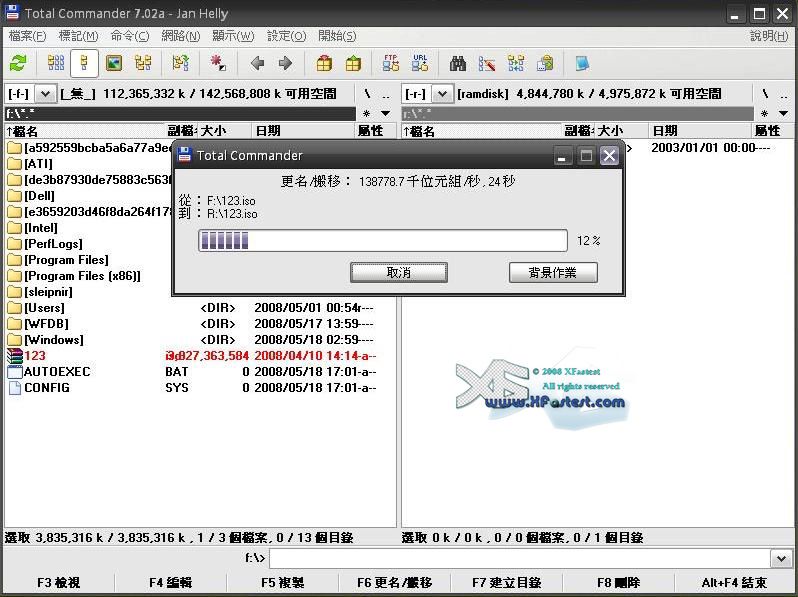The height and width of the screenshot is (597, 798).
Task: Open right panel directory history arrow
Action: point(784,113)
